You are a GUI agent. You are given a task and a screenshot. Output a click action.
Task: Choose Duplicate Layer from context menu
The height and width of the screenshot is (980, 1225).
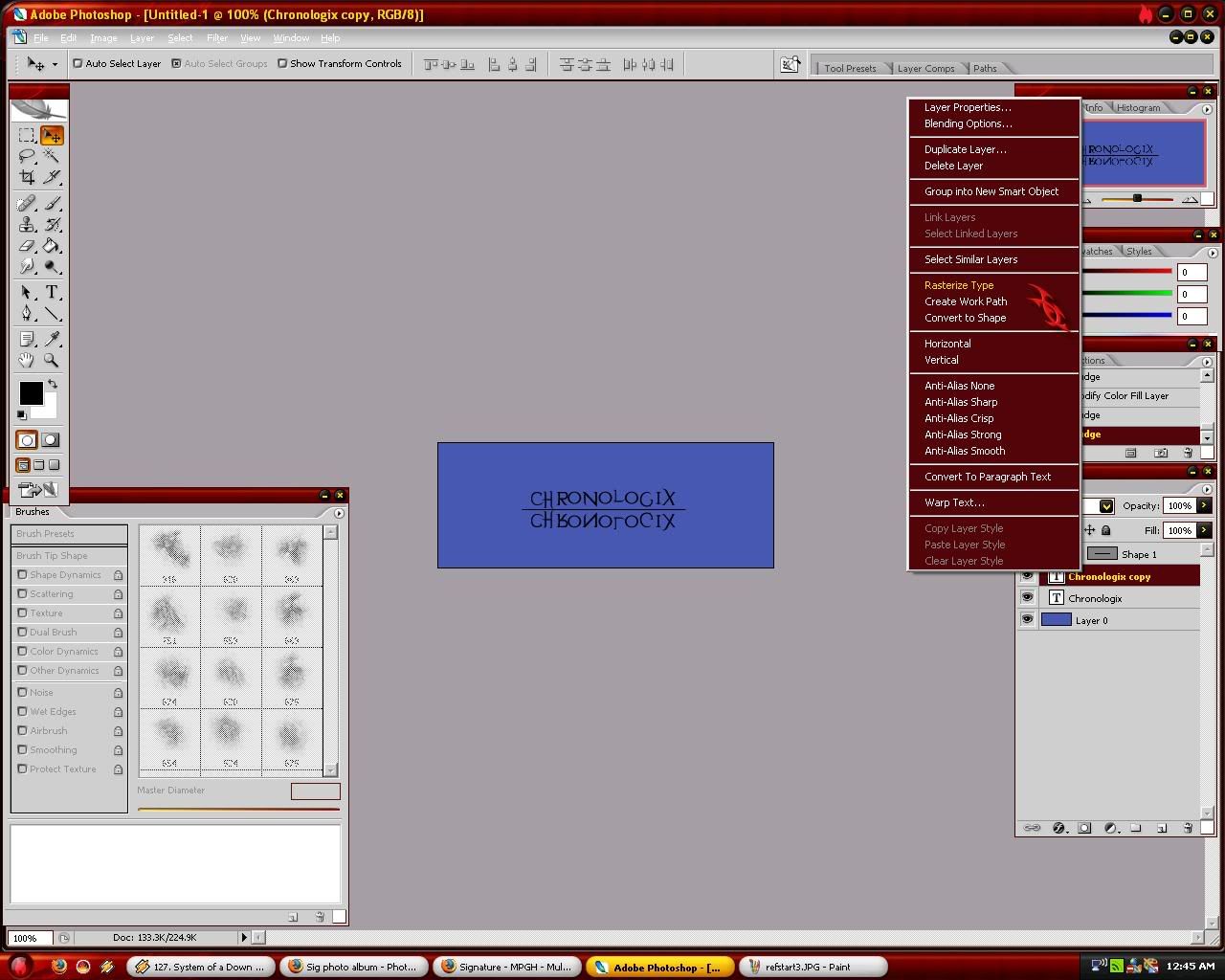965,149
